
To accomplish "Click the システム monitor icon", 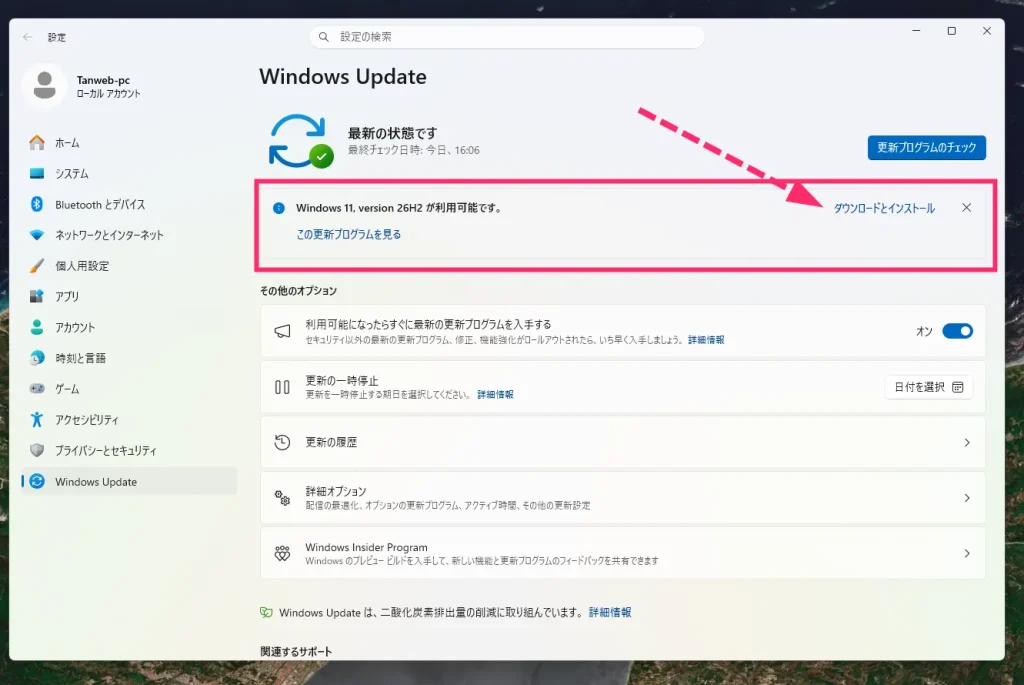I will pos(37,173).
